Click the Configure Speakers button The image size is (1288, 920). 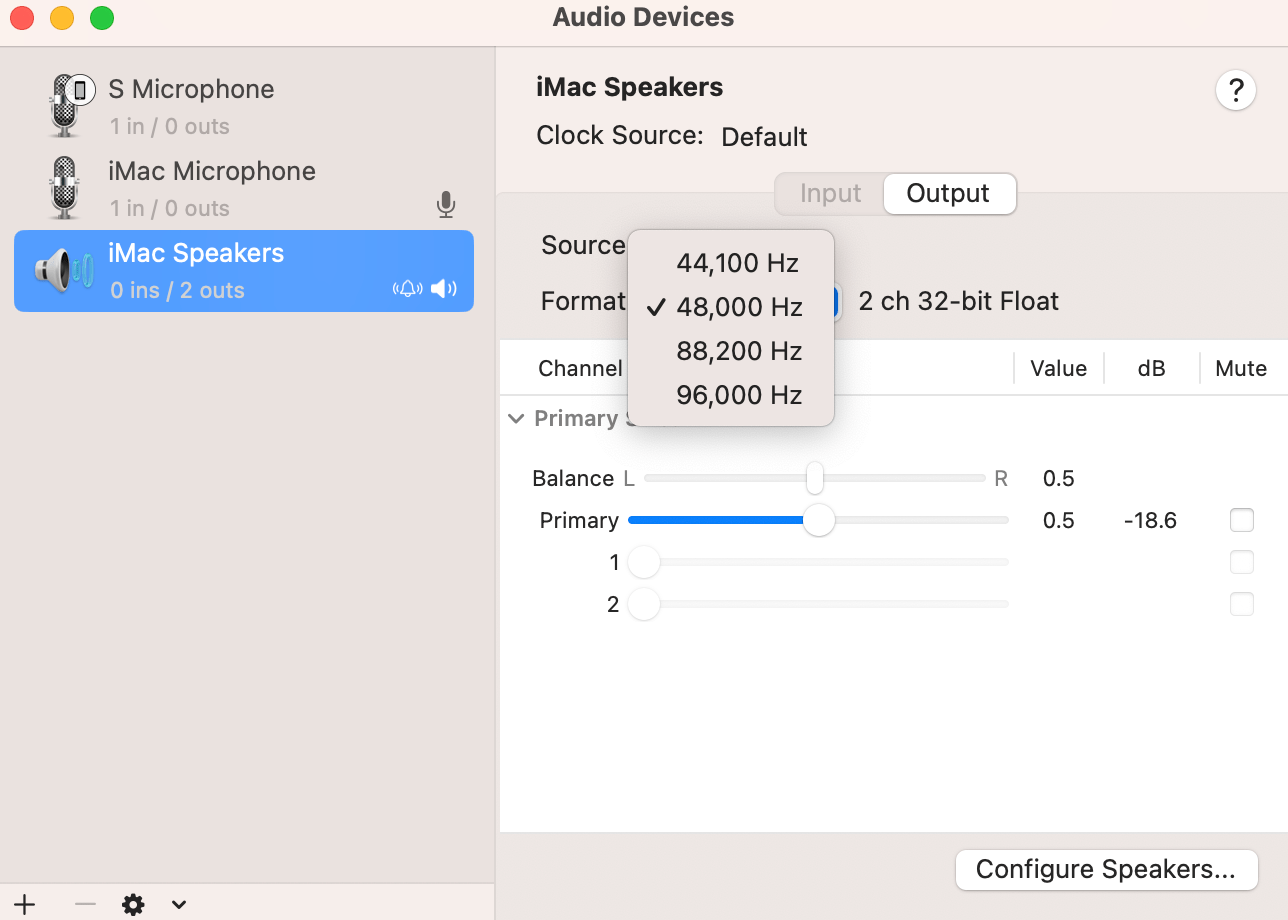point(1106,870)
